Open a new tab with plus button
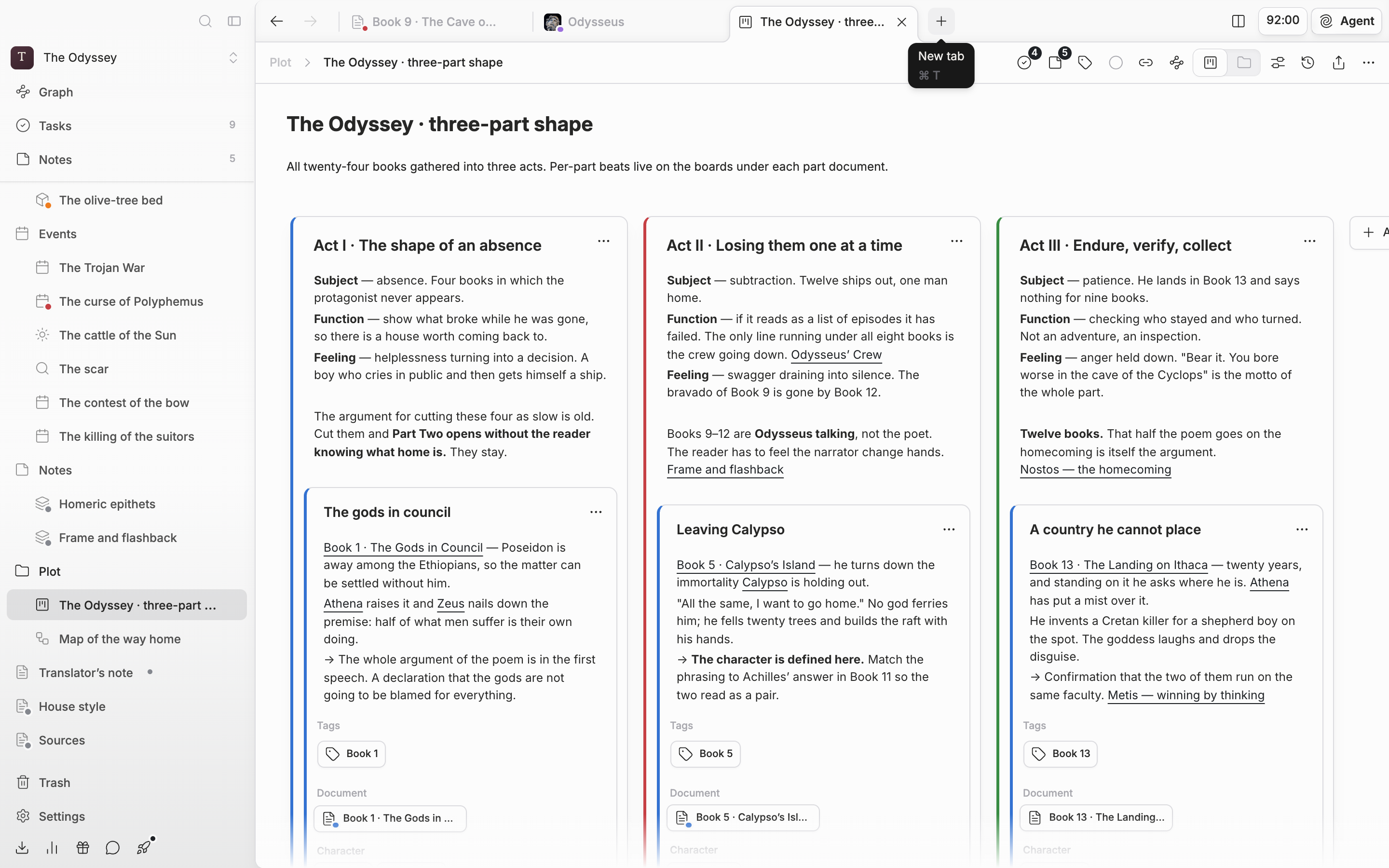The image size is (1389, 868). point(941,21)
